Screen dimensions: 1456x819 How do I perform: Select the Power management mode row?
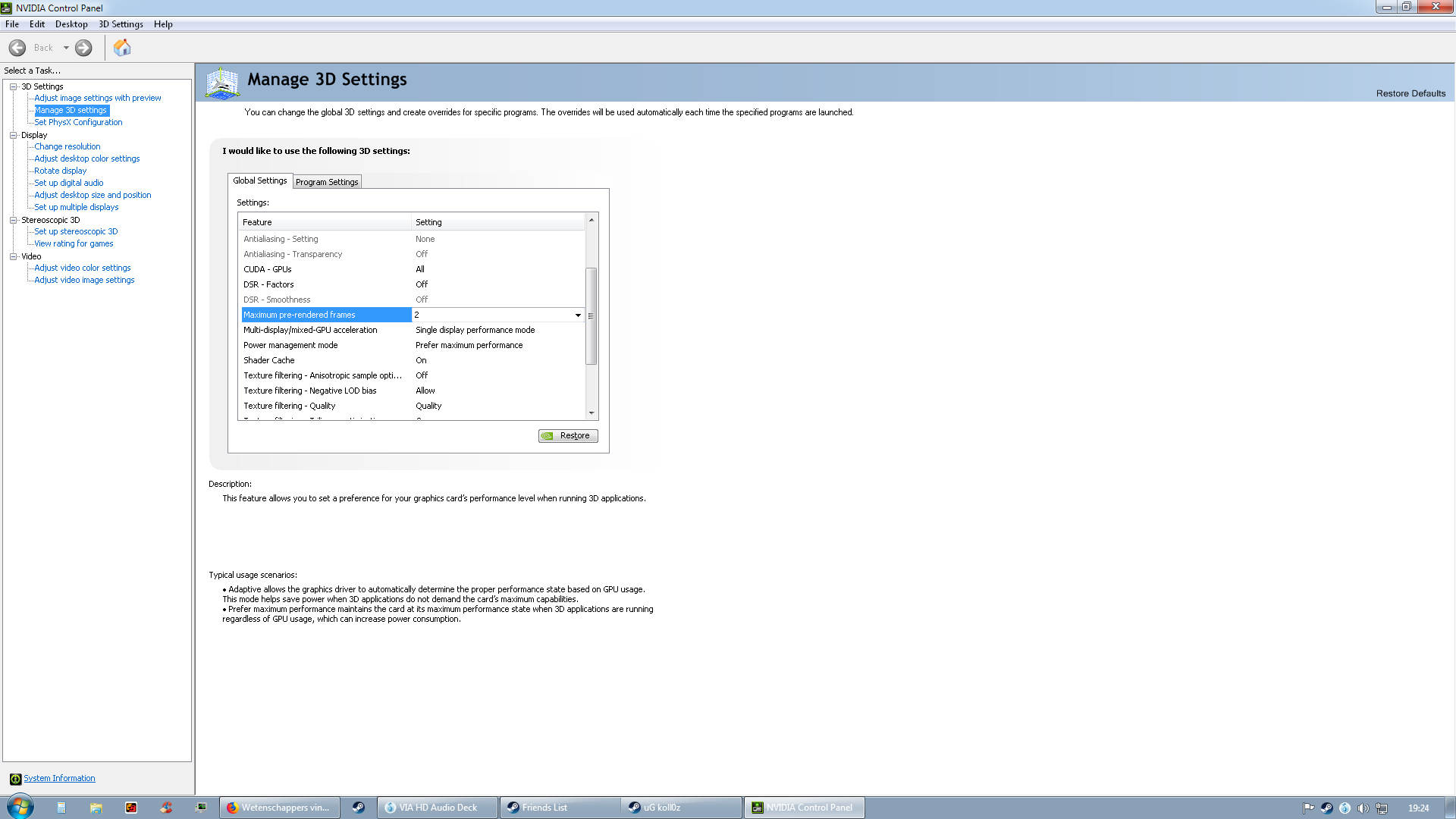click(x=413, y=345)
